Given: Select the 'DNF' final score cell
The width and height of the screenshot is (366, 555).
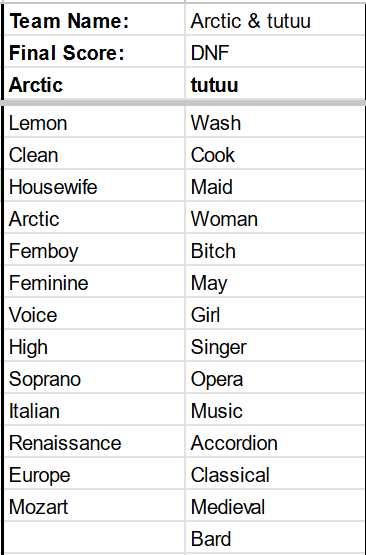Looking at the screenshot, I should [275, 51].
